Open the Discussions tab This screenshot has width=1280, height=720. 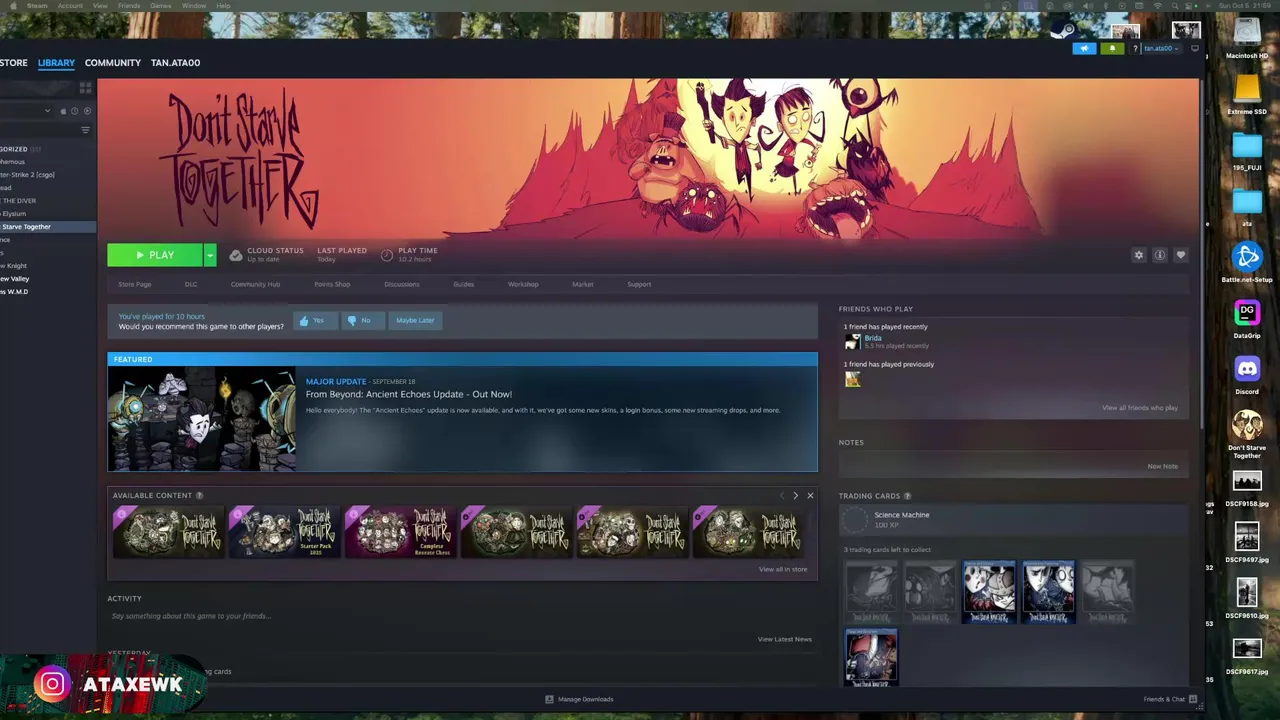402,284
